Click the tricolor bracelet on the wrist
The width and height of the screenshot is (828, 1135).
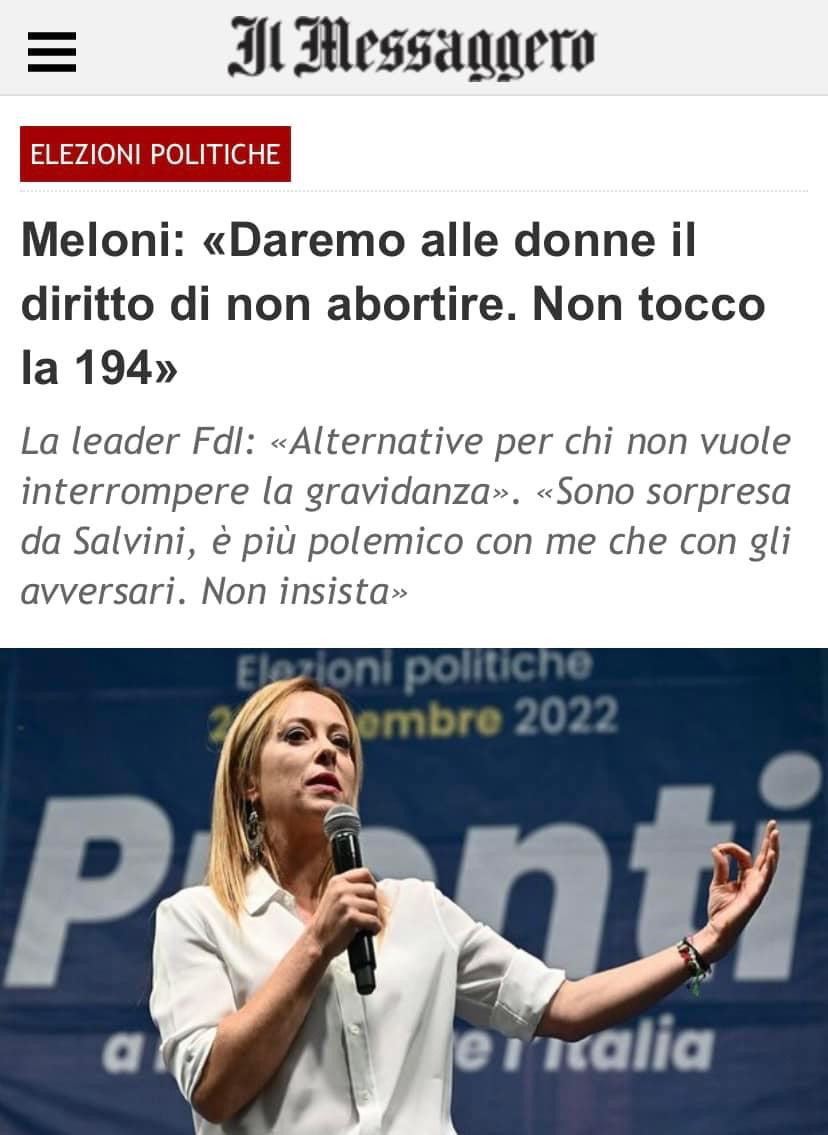(694, 963)
